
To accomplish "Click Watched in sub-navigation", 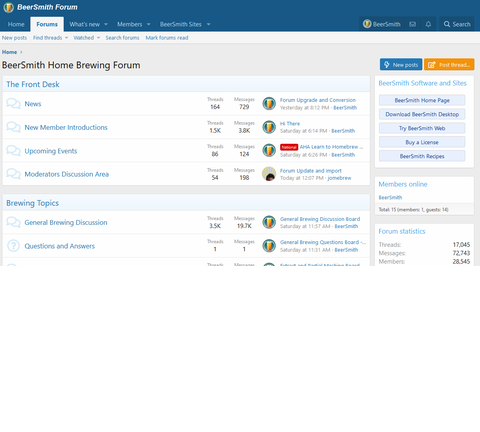I will tap(84, 38).
